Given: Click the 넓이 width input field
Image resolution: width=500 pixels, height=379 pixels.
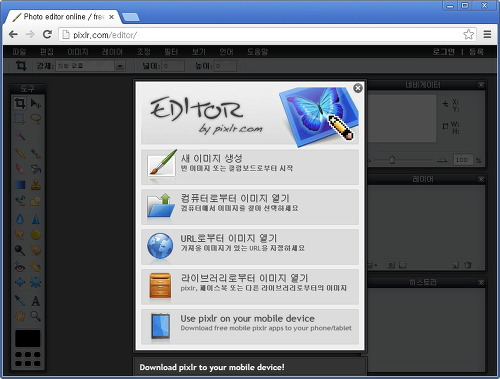Looking at the screenshot, I should (x=173, y=66).
